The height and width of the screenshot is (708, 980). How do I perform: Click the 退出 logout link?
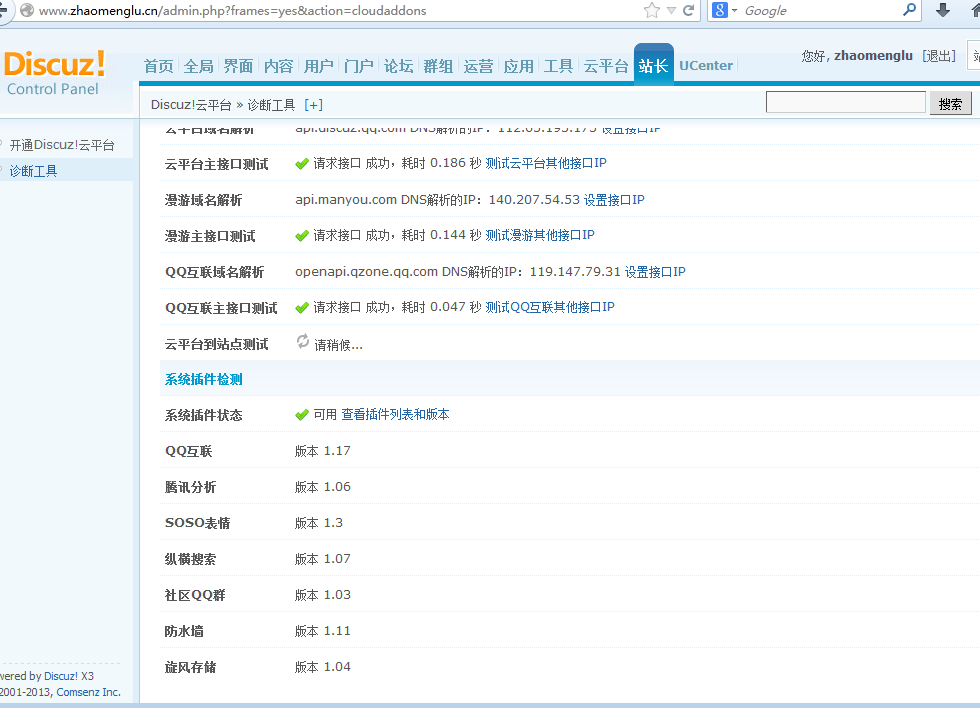[x=939, y=56]
